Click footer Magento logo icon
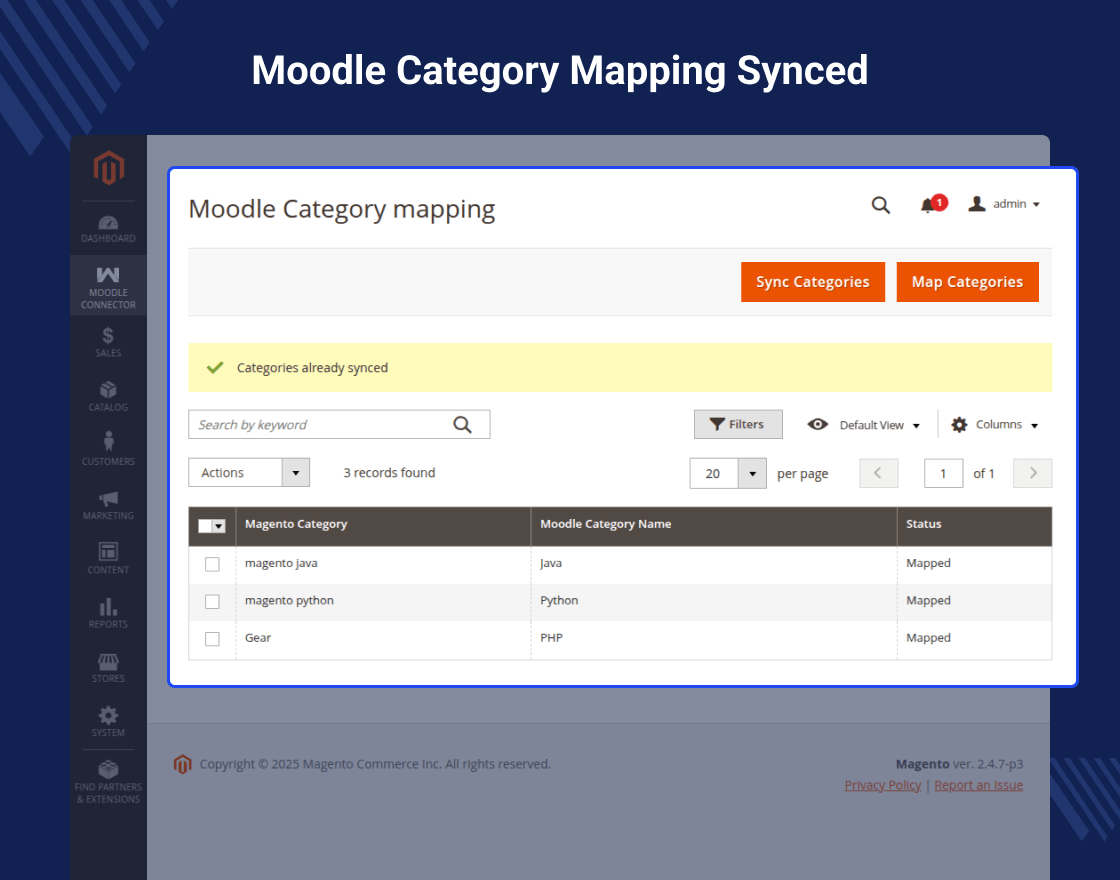1120x880 pixels. pos(182,764)
